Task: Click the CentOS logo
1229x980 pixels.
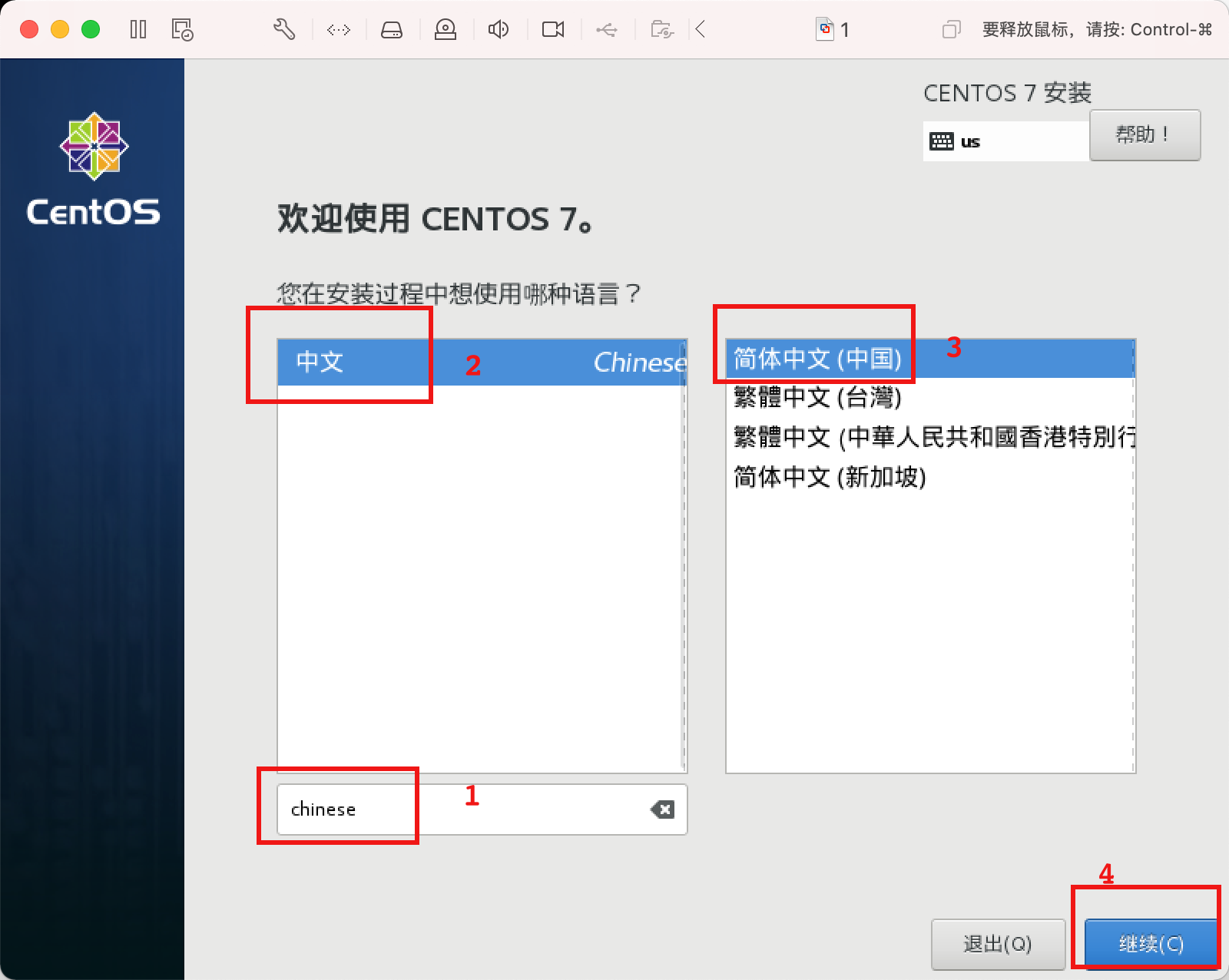Action: pos(94,169)
